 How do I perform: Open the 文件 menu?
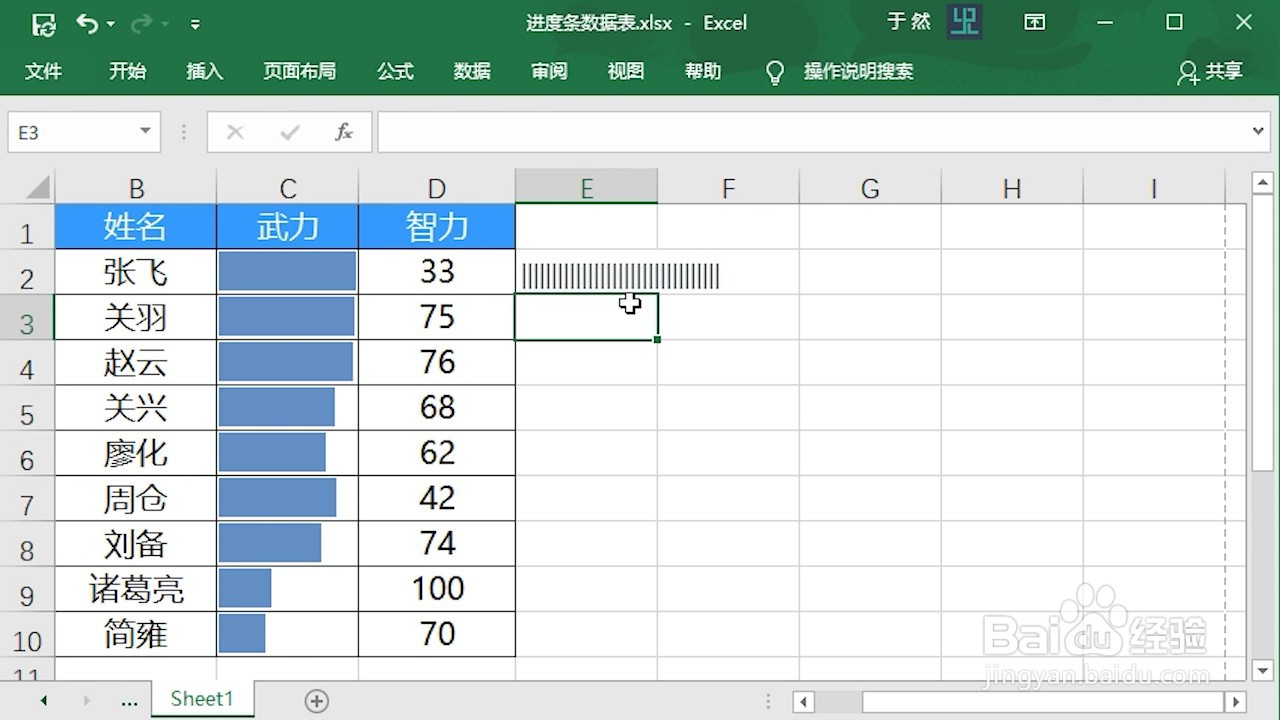tap(44, 71)
